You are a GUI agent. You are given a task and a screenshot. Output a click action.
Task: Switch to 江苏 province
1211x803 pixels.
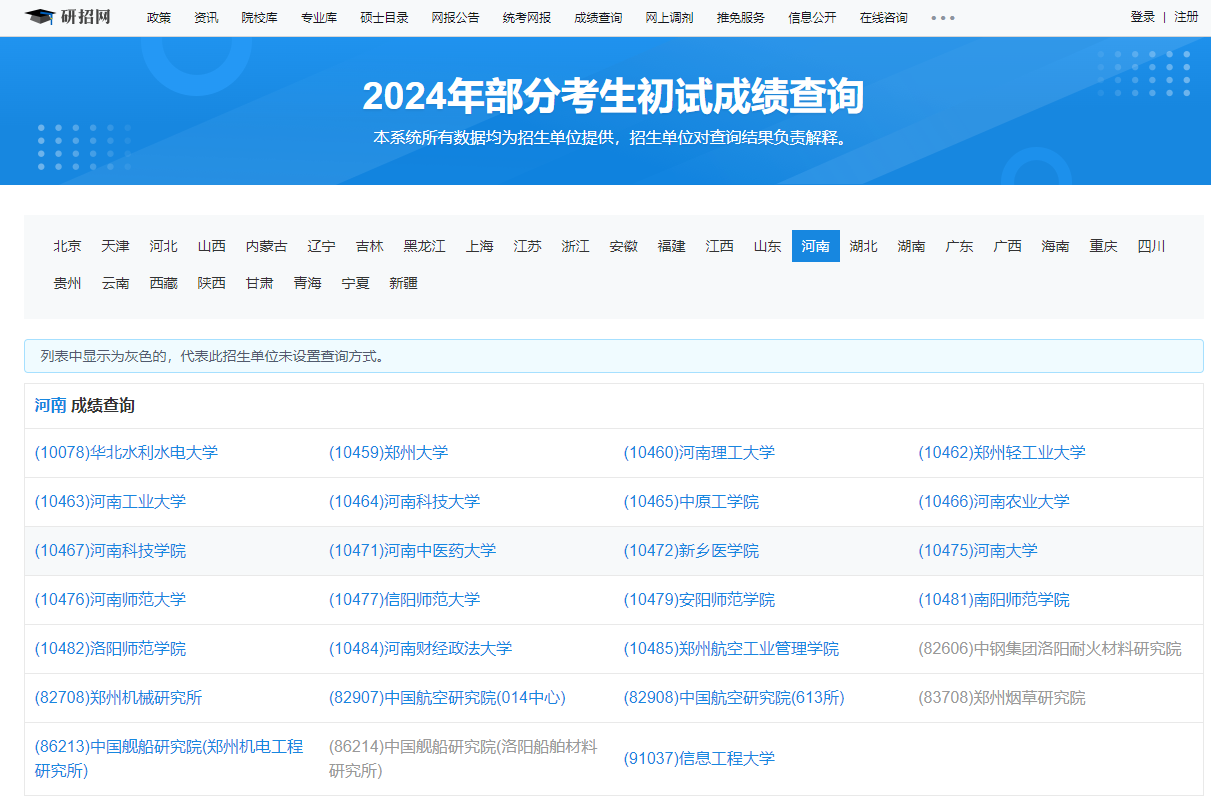click(x=528, y=246)
